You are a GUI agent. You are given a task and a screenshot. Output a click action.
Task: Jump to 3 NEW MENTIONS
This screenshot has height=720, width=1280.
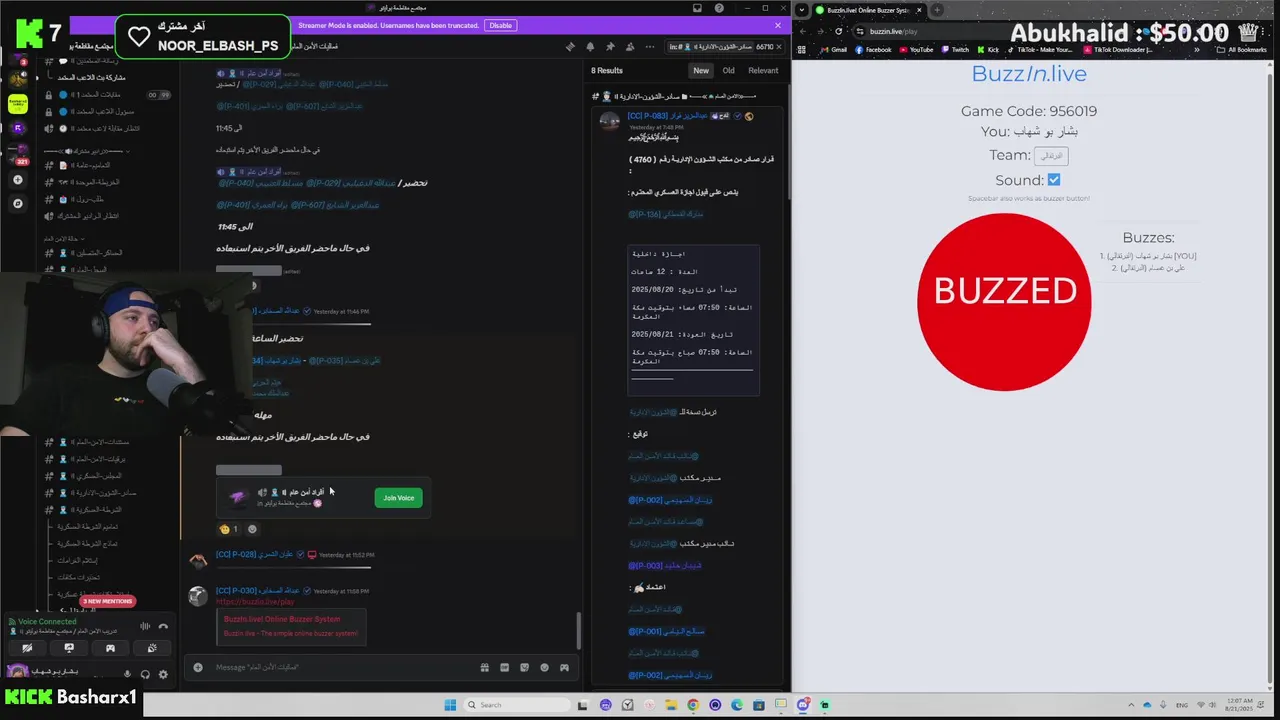pos(108,601)
